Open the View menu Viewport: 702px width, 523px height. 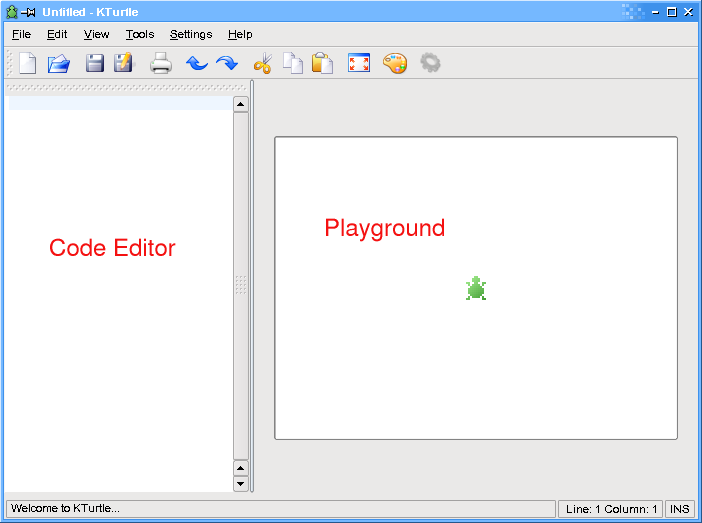96,34
